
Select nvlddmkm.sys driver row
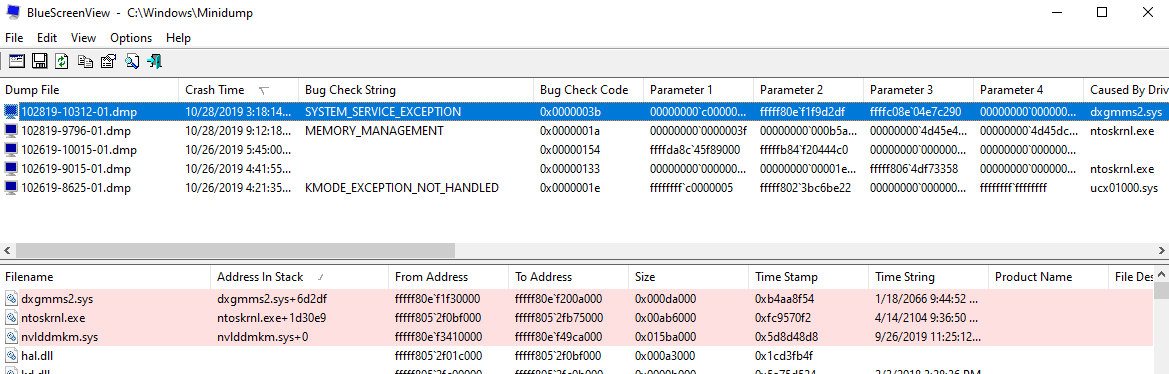point(577,337)
